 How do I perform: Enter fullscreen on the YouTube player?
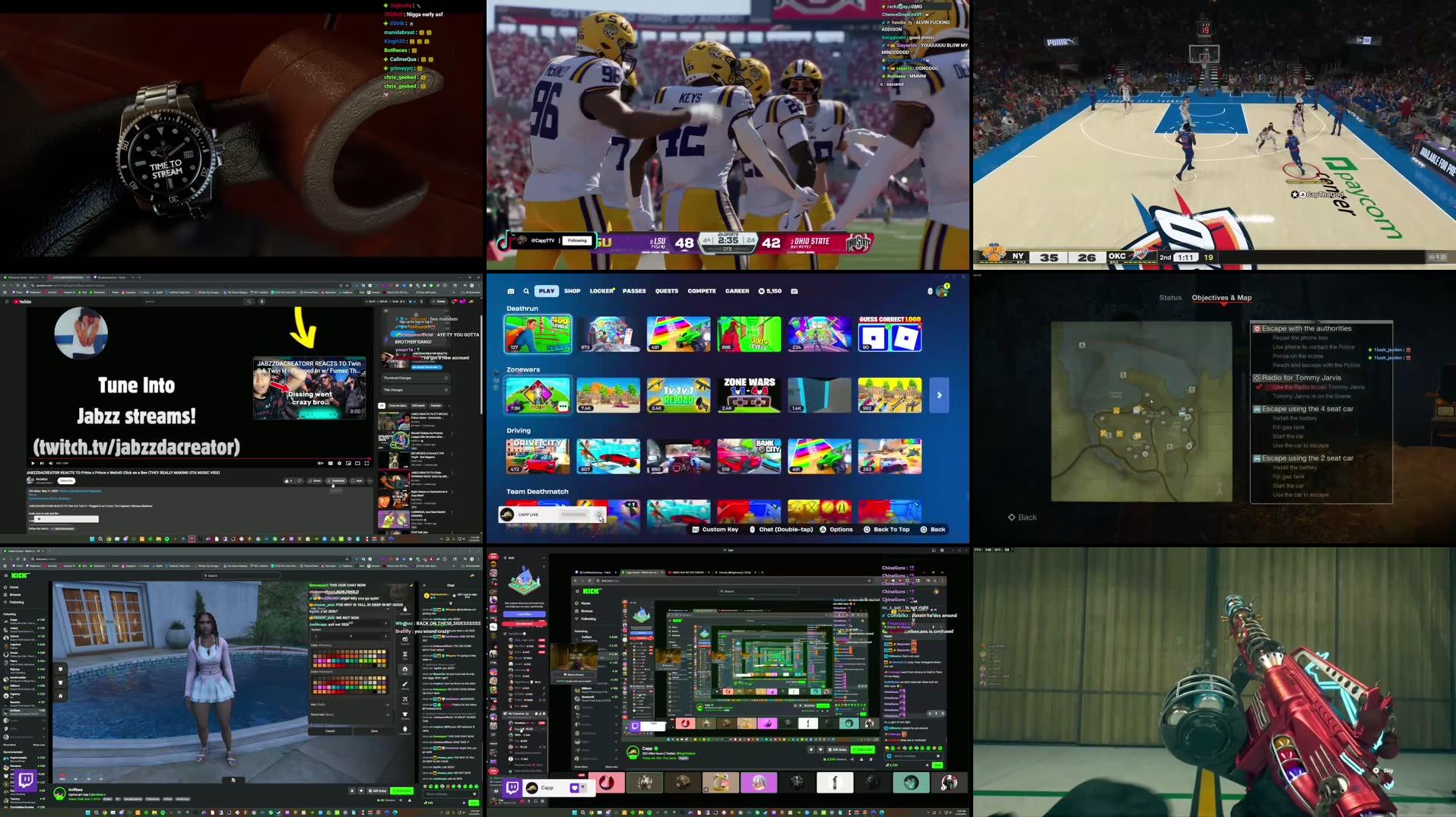pos(366,463)
